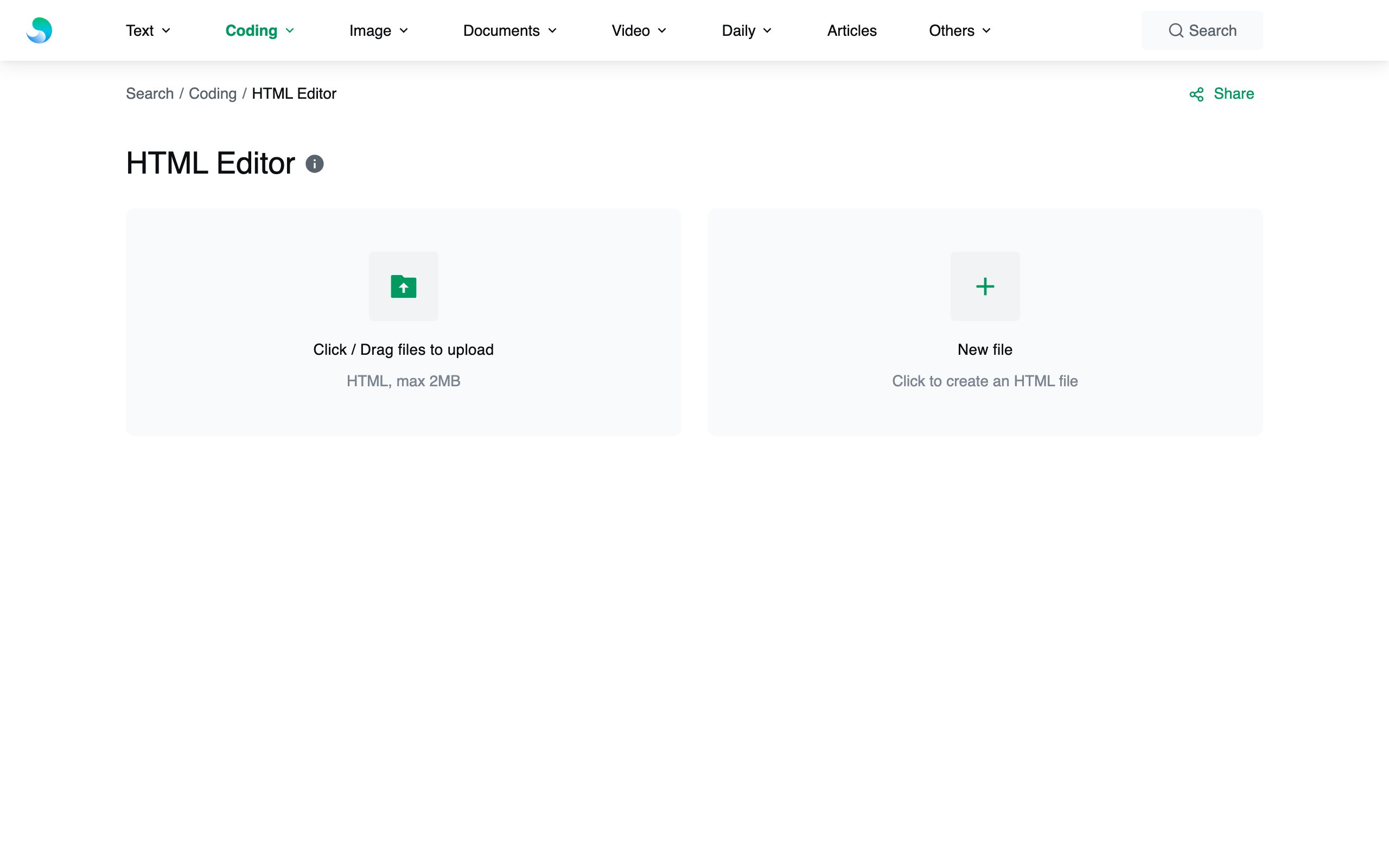Expand the Video menu
This screenshot has height=868, width=1389.
[639, 30]
